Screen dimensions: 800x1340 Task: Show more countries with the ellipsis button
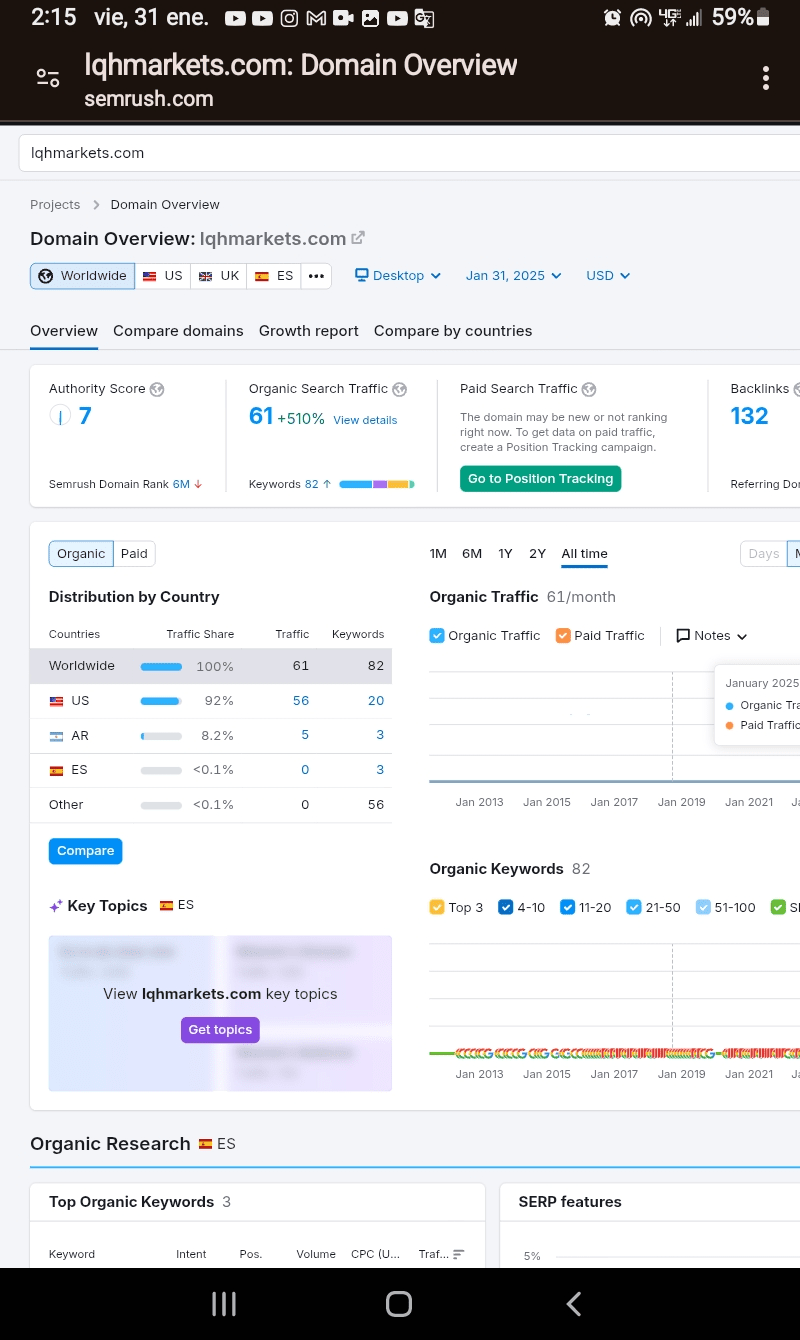tap(316, 276)
